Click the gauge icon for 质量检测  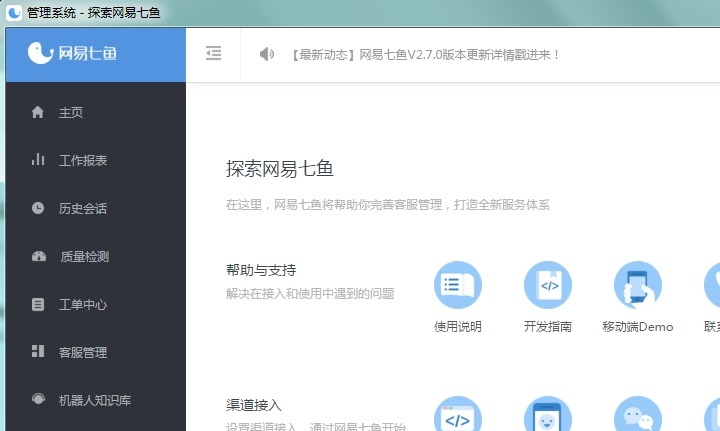click(39, 256)
